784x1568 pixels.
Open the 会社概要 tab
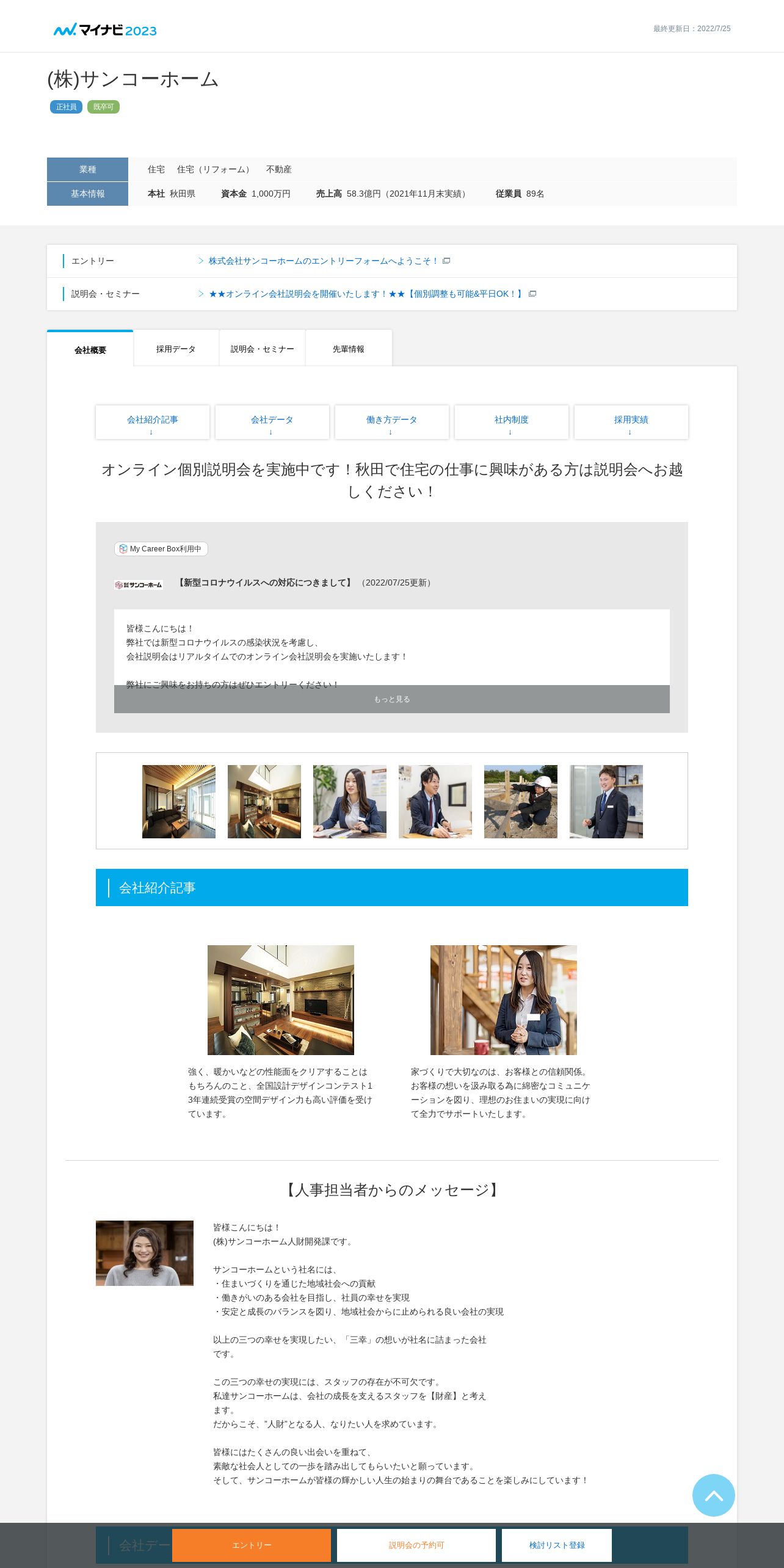tap(90, 349)
